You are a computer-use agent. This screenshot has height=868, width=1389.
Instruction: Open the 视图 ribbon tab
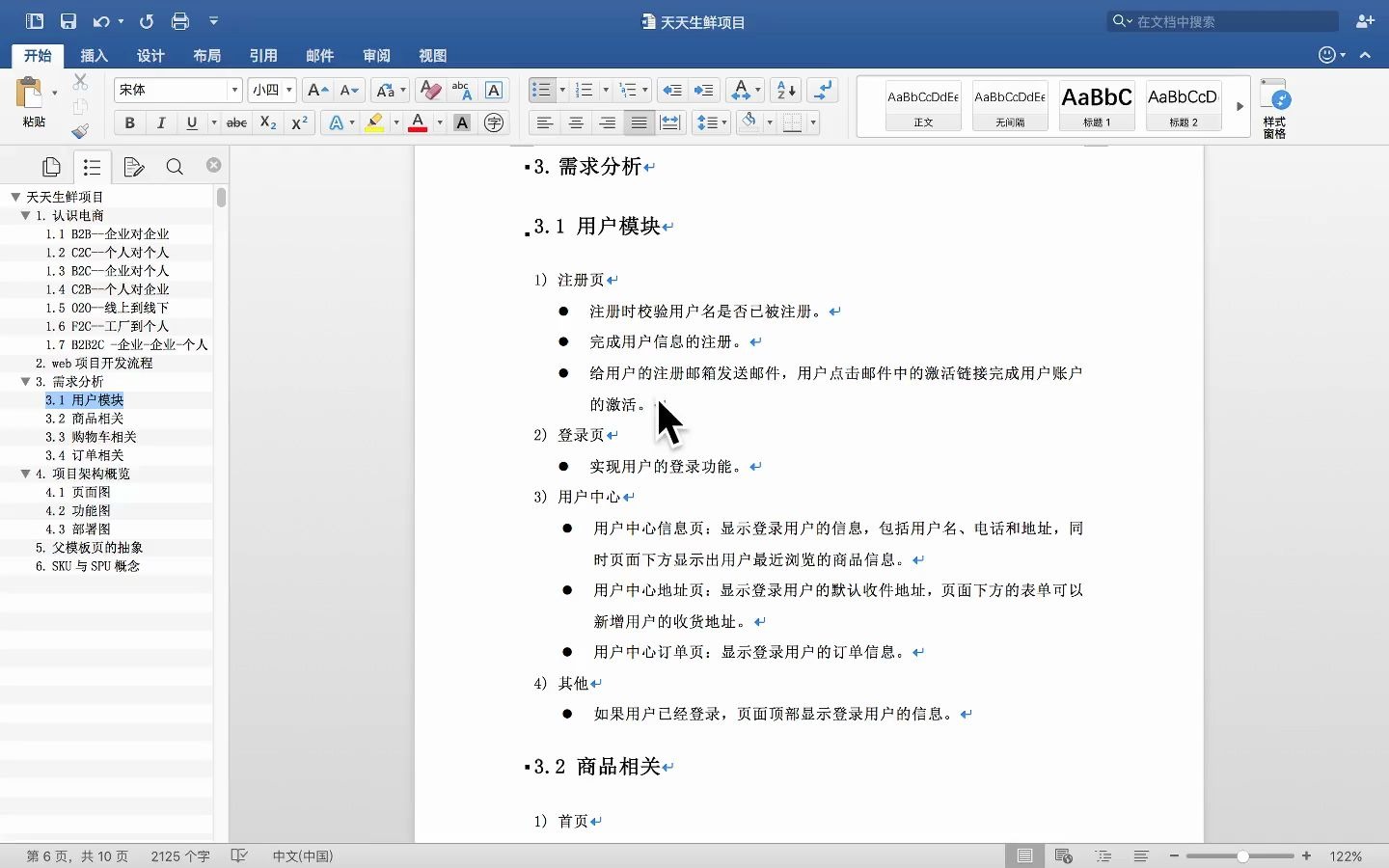click(432, 56)
